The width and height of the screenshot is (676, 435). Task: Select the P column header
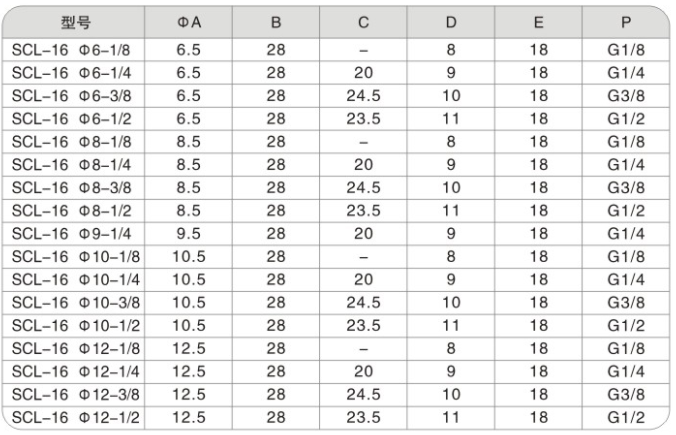point(626,22)
